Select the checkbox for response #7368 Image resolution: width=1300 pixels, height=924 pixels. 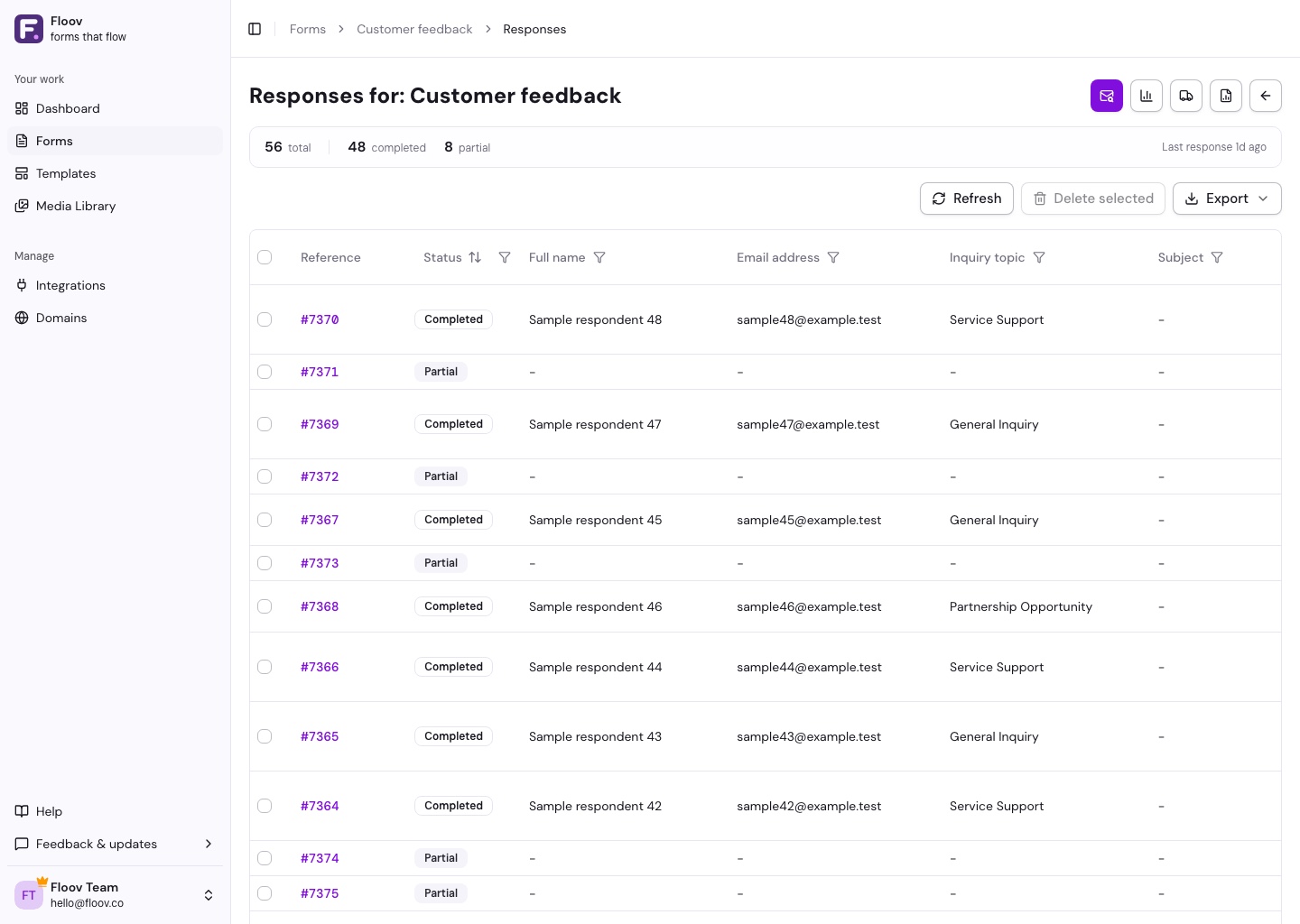coord(265,606)
